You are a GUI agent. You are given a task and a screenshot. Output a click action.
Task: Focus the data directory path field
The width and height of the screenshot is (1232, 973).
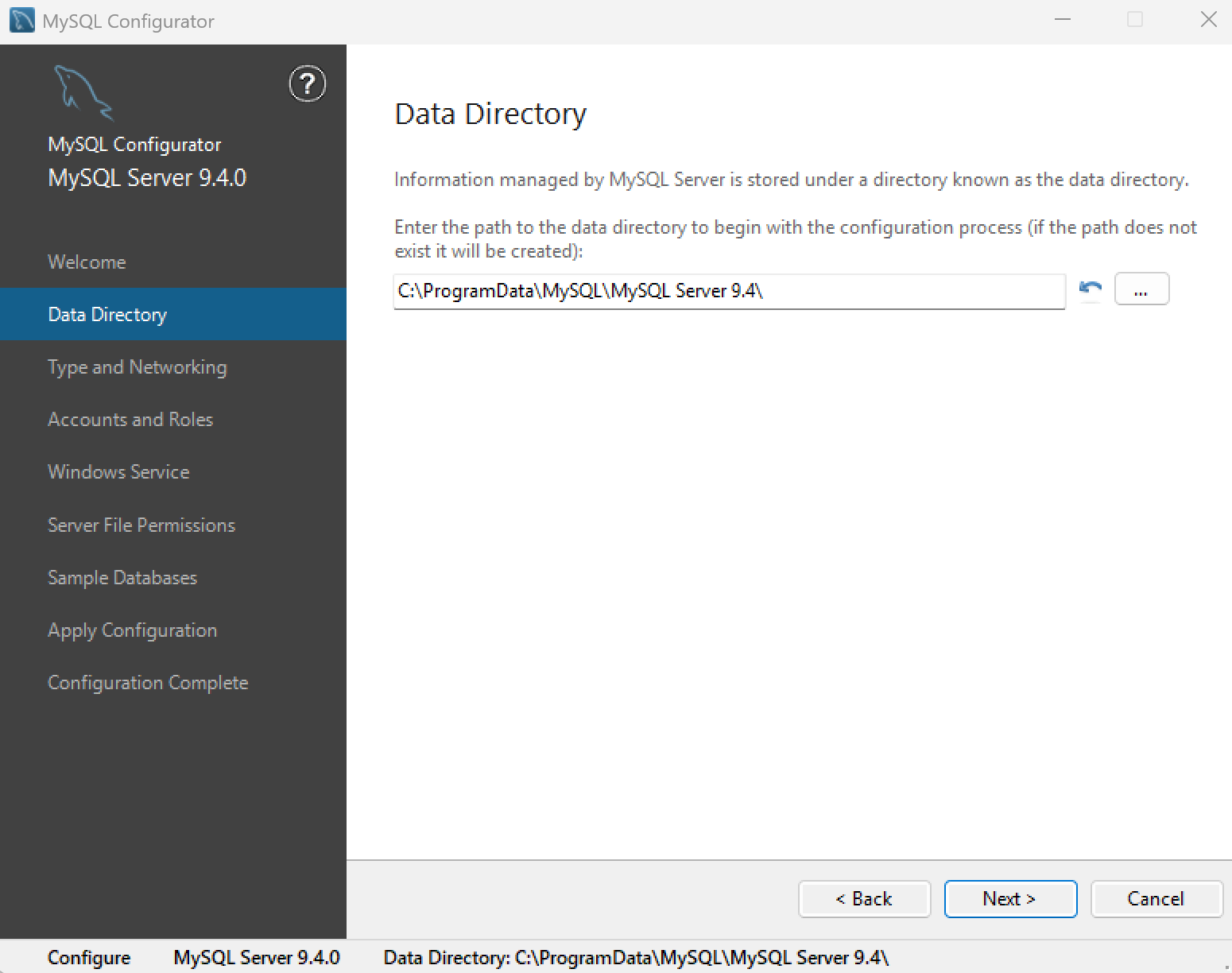coord(729,291)
